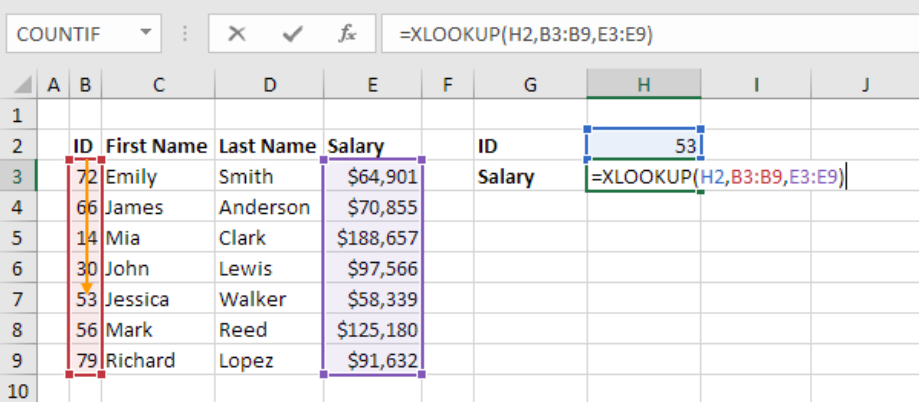Screen dimensions: 919x402
Task: Select row 5 header
Action: [x=18, y=237]
